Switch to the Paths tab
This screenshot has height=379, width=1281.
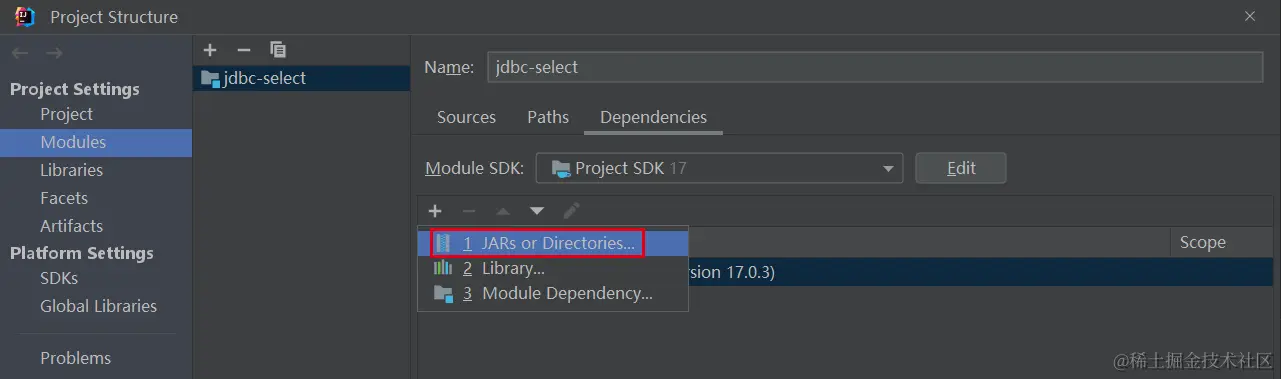click(548, 117)
